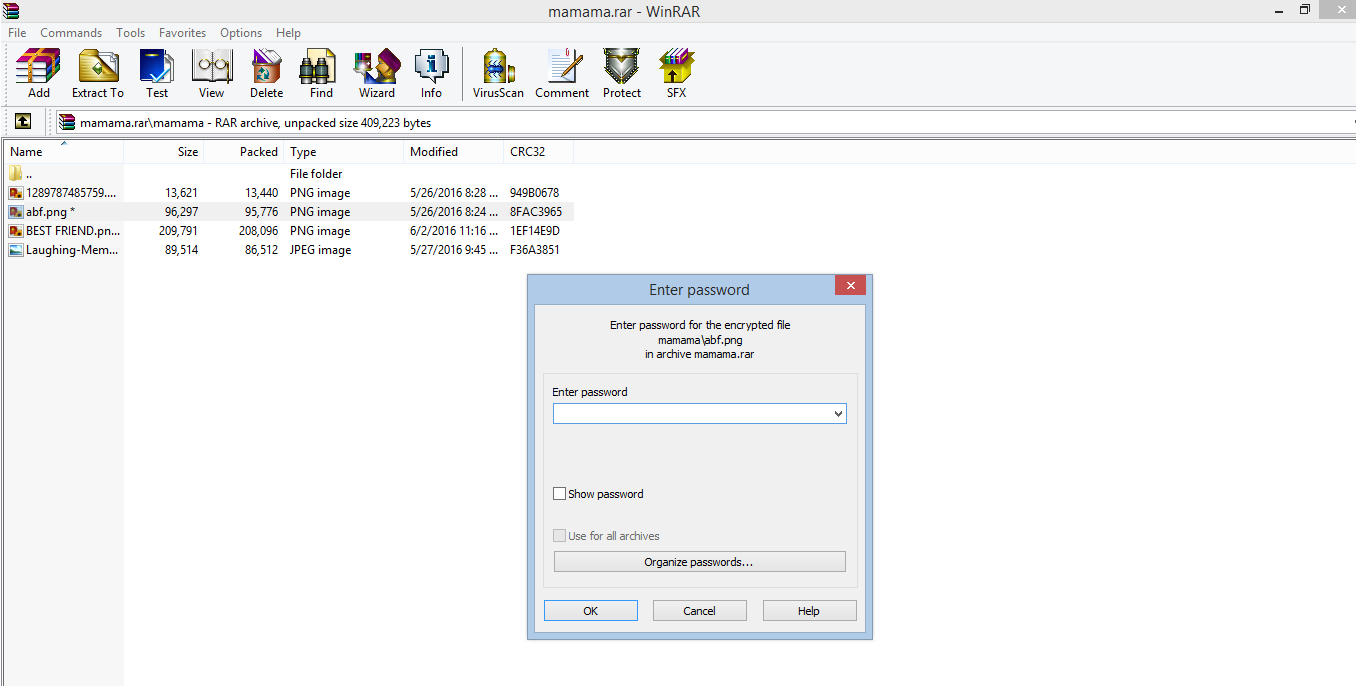1356x686 pixels.
Task: Sort by Modified column header
Action: (x=454, y=152)
